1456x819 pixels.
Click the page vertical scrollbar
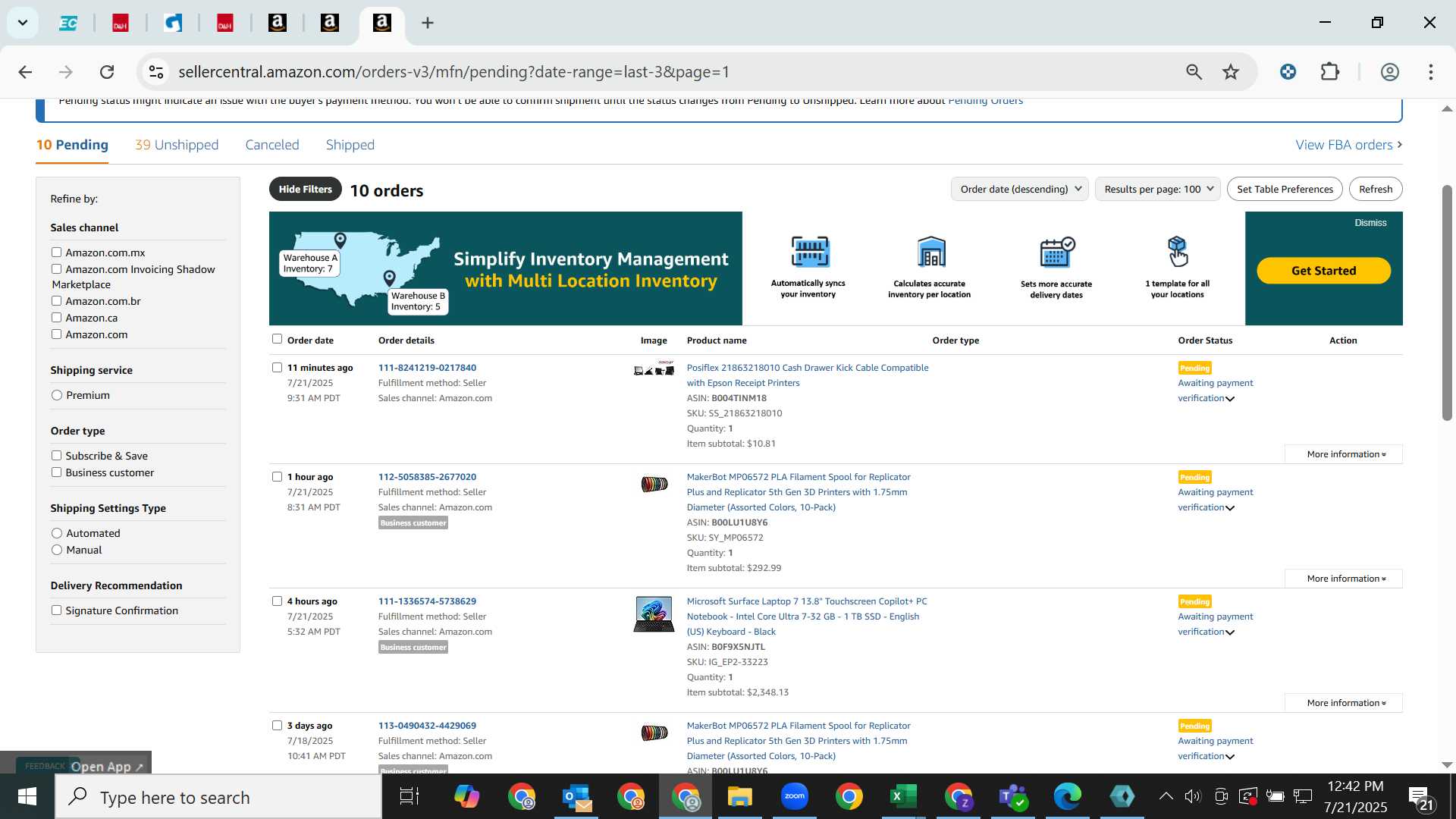[x=1447, y=303]
